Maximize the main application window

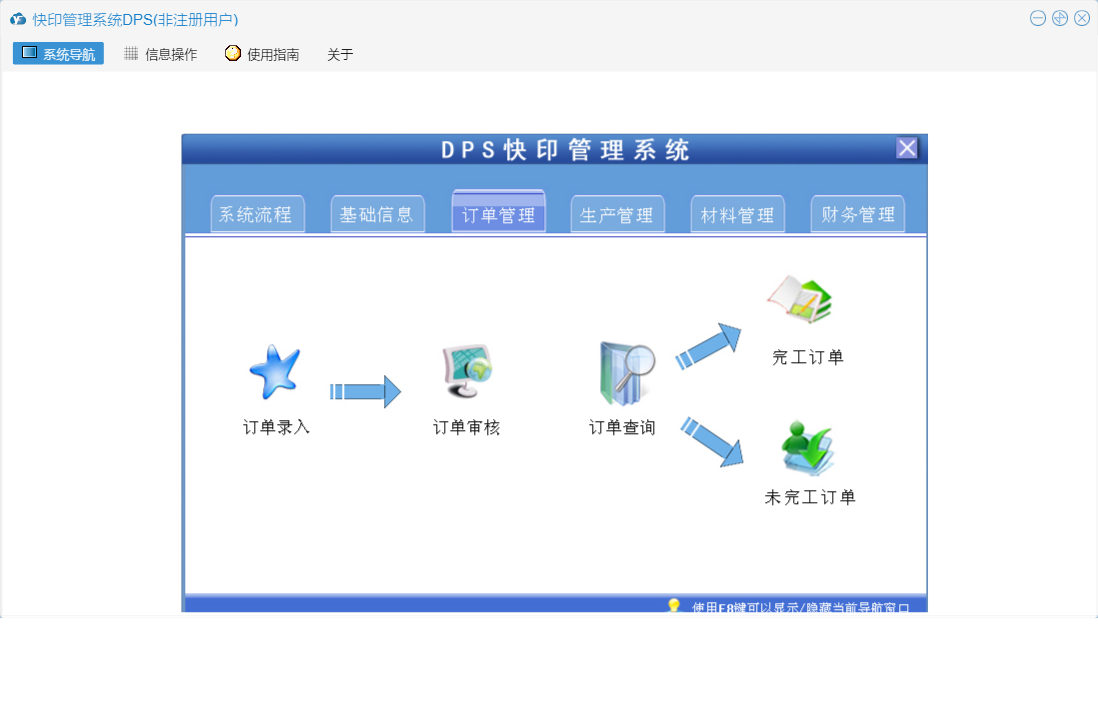[x=1060, y=19]
